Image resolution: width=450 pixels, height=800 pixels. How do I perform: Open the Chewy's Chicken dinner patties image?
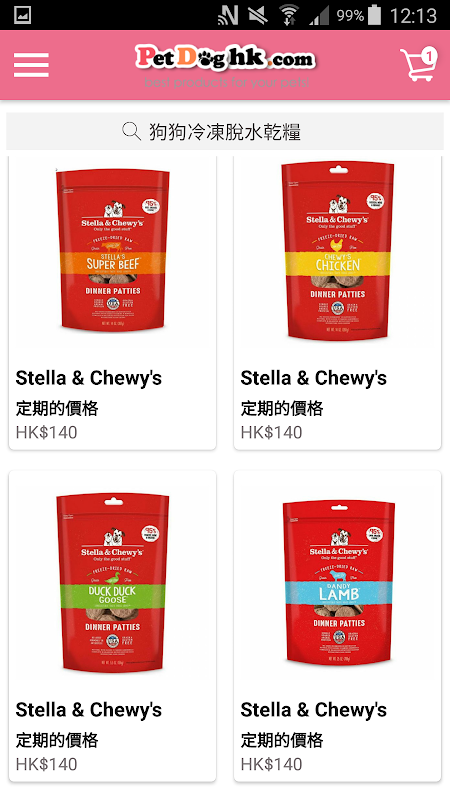(x=337, y=251)
